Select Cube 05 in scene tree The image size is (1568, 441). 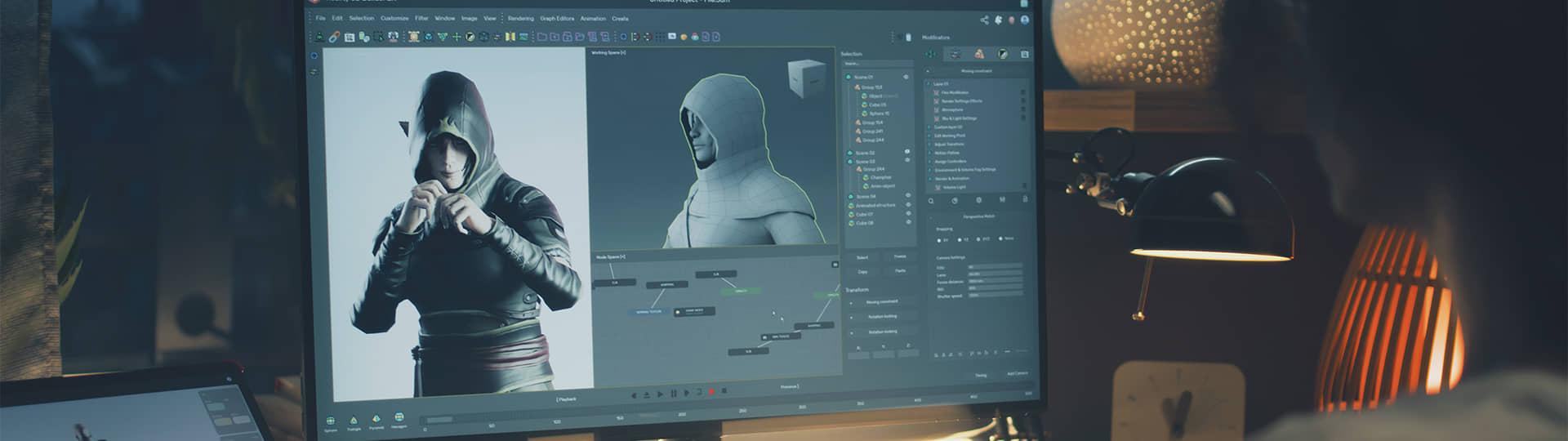877,105
